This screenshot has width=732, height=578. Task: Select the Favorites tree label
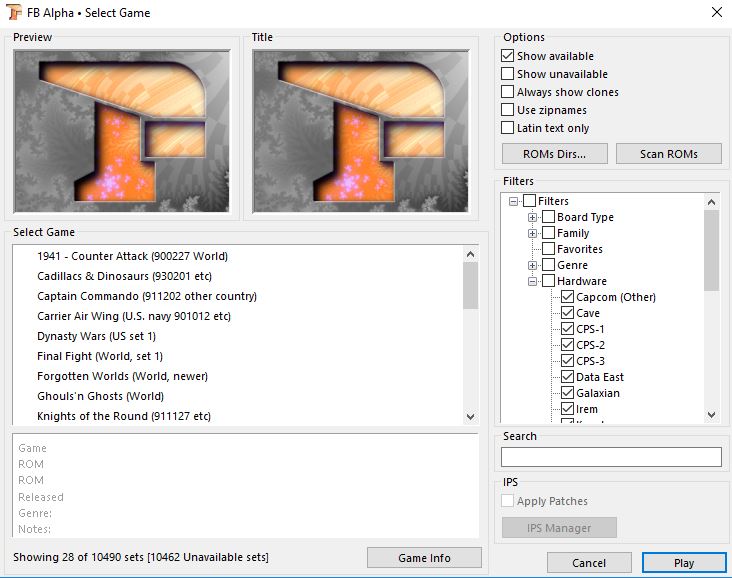(x=580, y=249)
